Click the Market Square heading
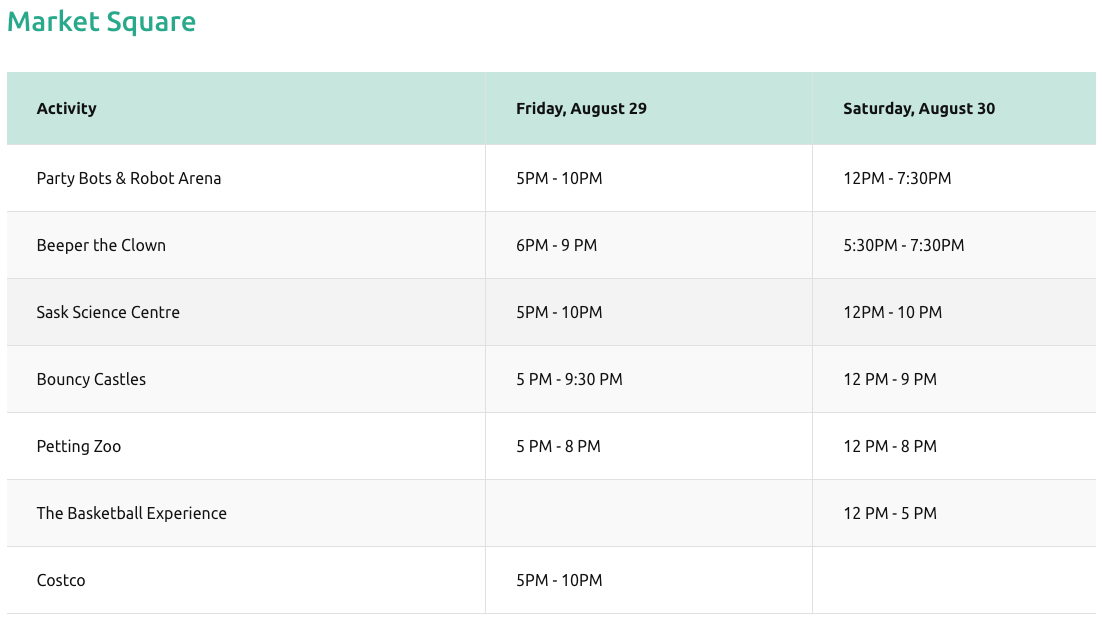Image resolution: width=1096 pixels, height=629 pixels. (x=101, y=22)
